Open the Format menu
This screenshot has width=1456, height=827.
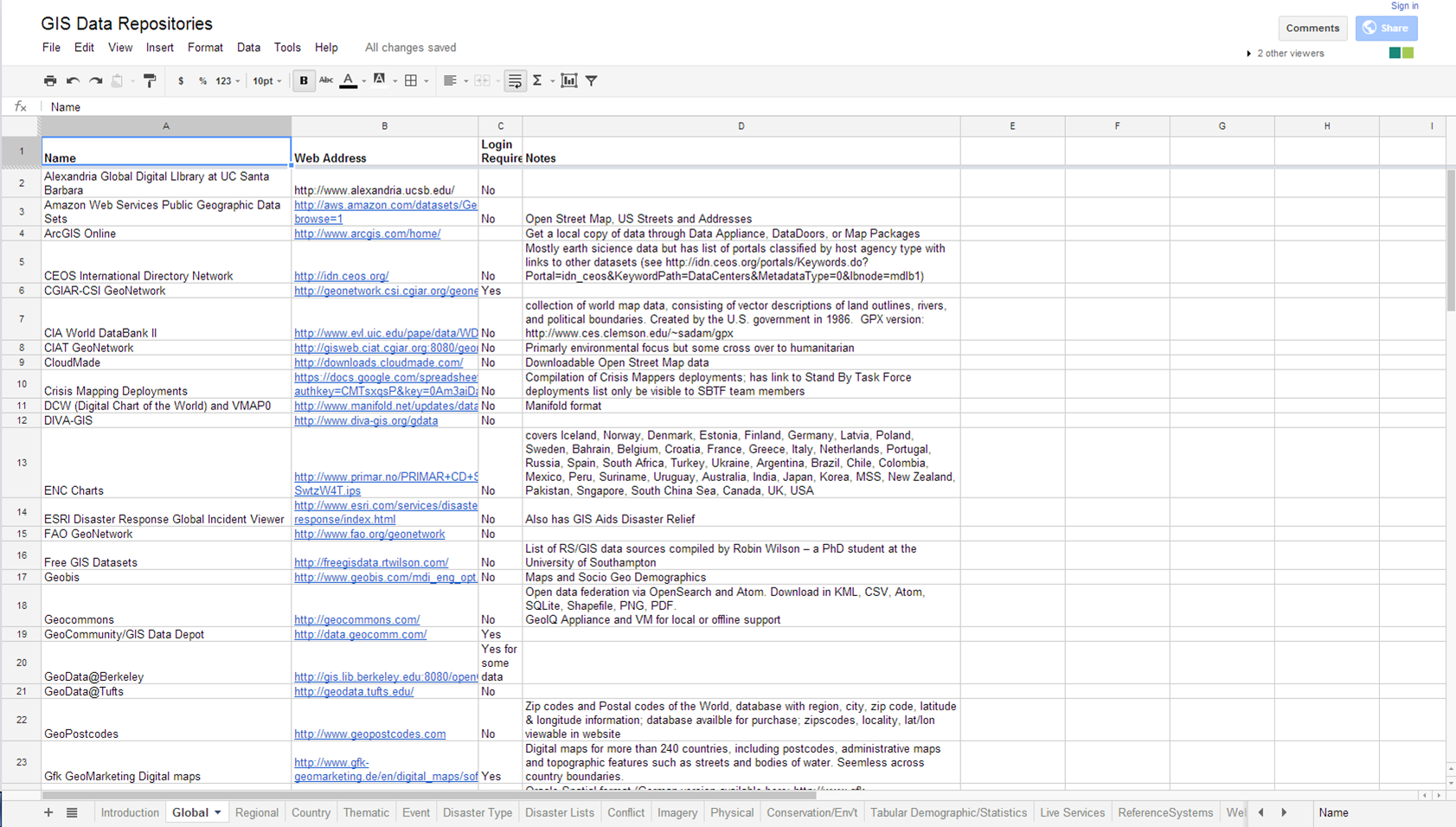(x=205, y=48)
